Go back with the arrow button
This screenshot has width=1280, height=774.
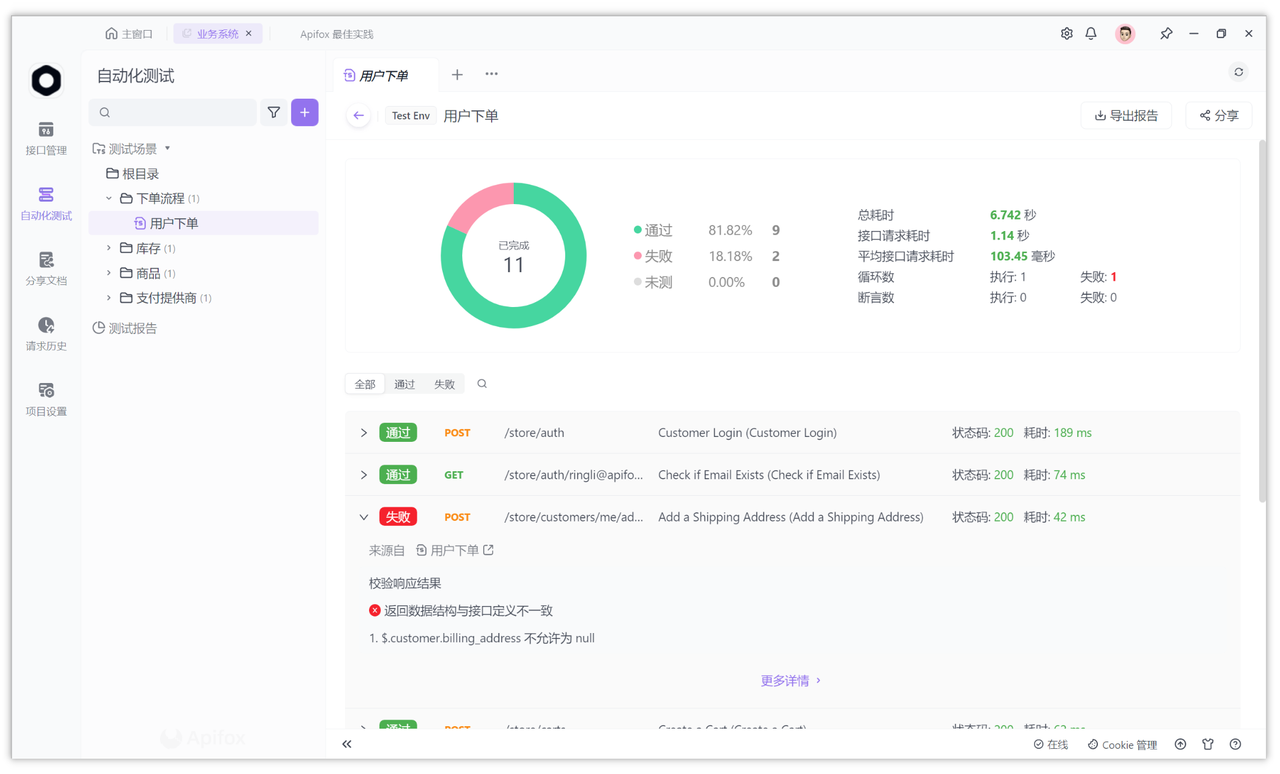[x=358, y=116]
